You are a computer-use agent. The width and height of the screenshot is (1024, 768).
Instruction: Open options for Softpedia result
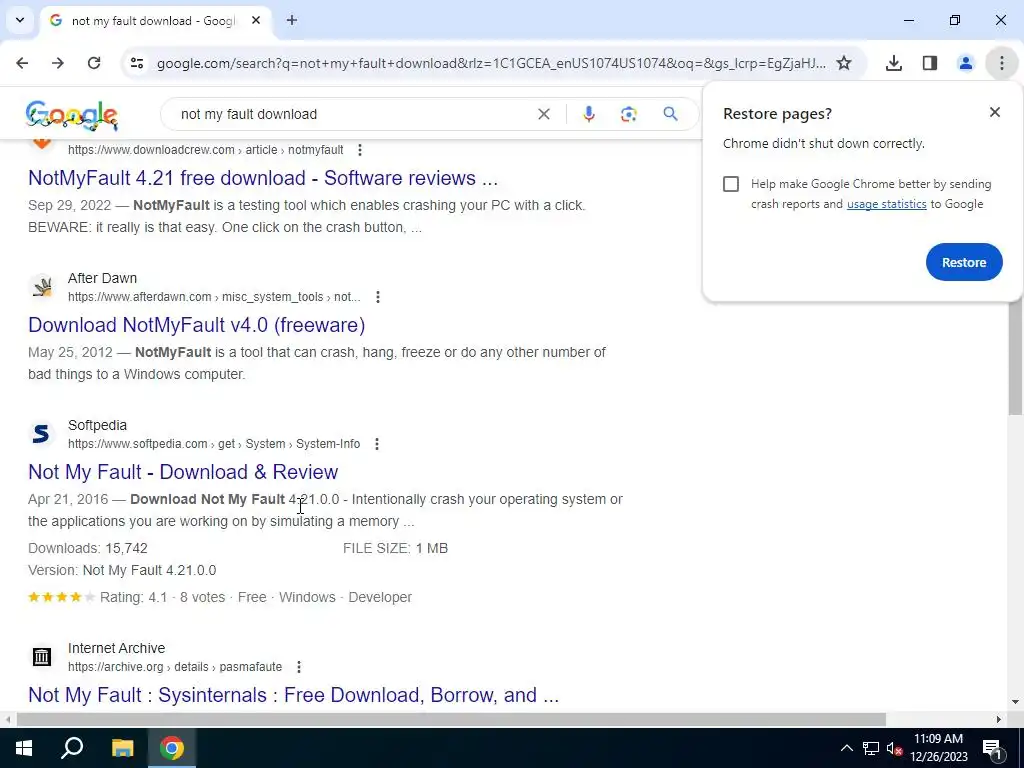(377, 444)
